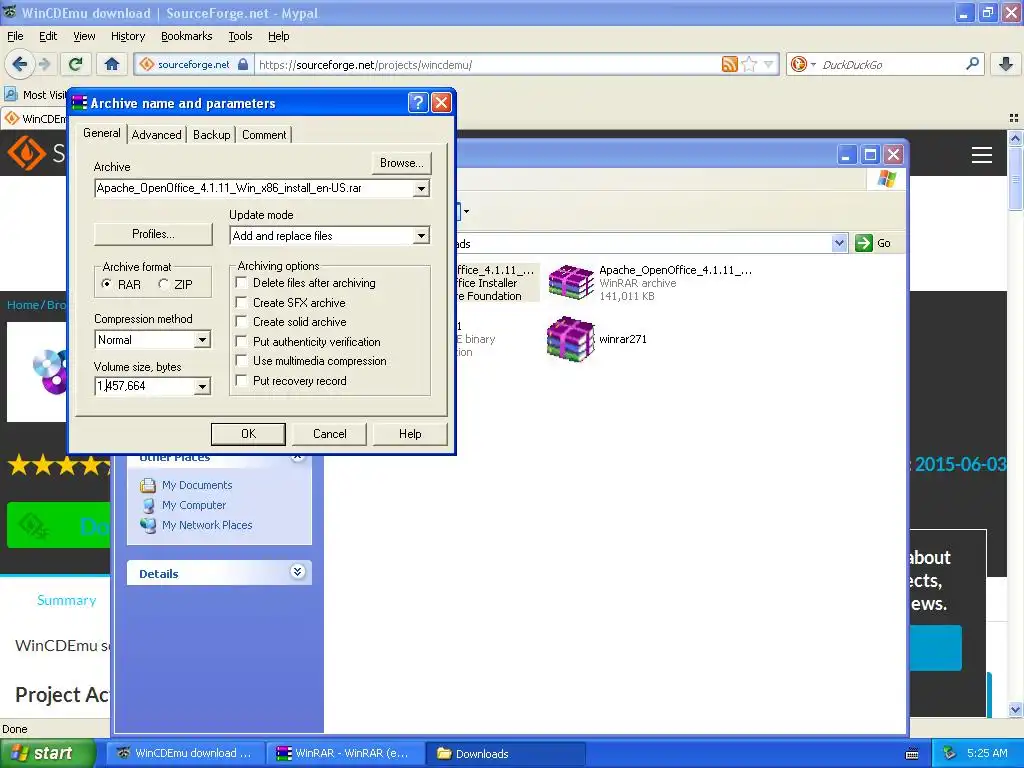This screenshot has width=1024, height=768.
Task: Open the Summary link on the webpage
Action: coord(67,600)
